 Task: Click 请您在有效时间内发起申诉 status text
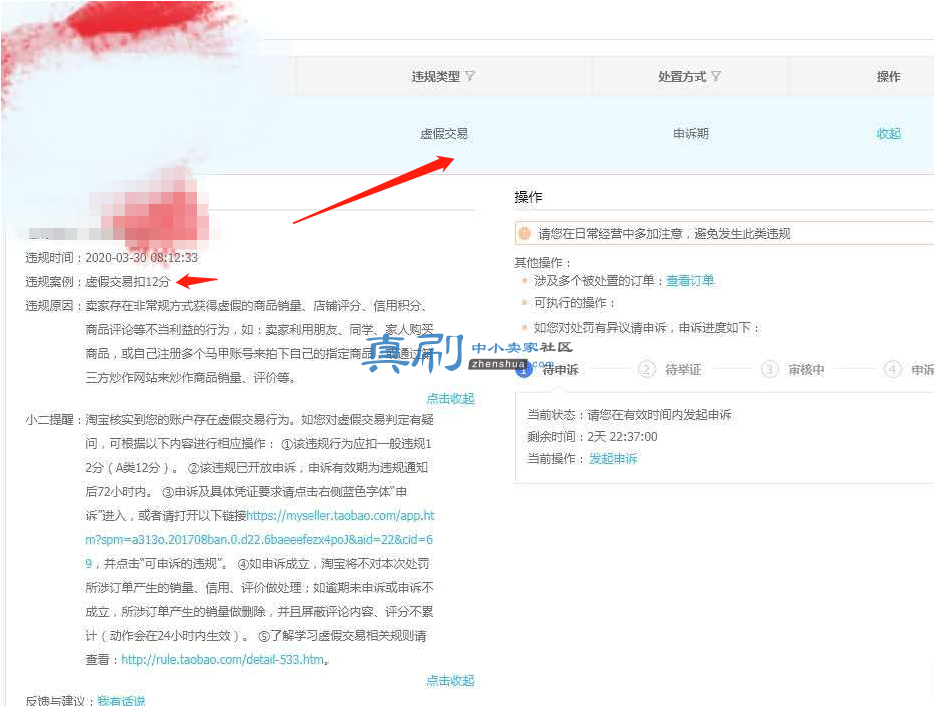click(x=659, y=415)
